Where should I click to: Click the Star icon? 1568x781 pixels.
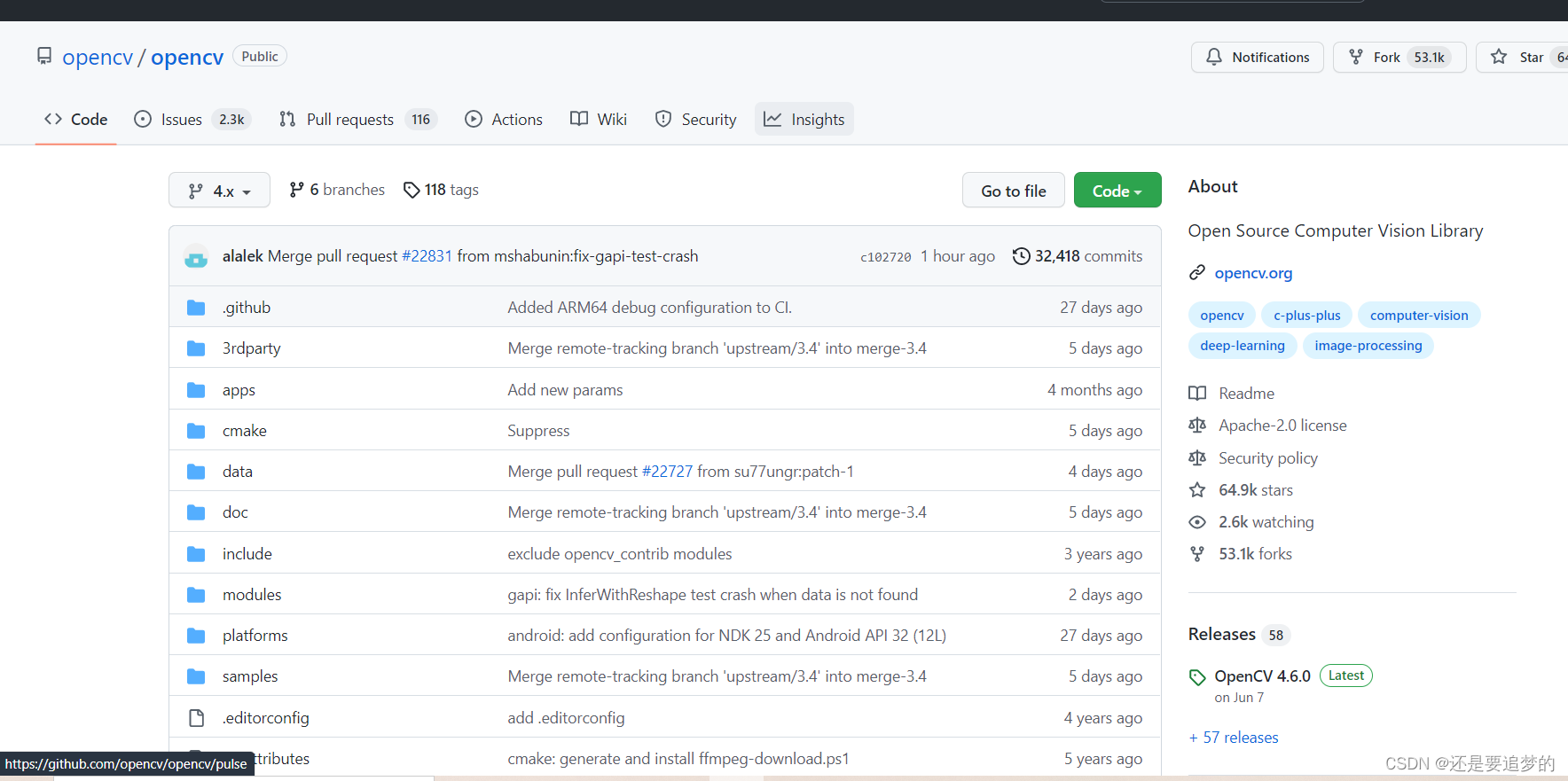[1499, 57]
